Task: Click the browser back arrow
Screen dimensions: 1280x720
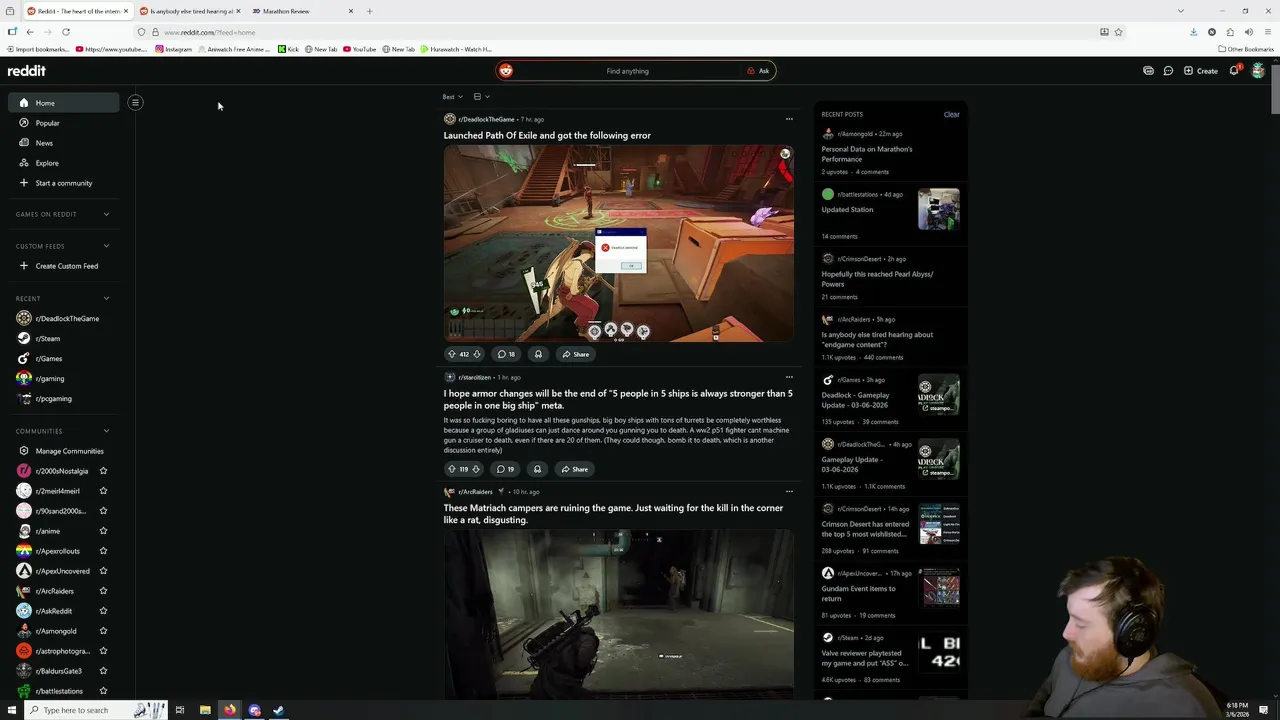Action: click(x=30, y=32)
